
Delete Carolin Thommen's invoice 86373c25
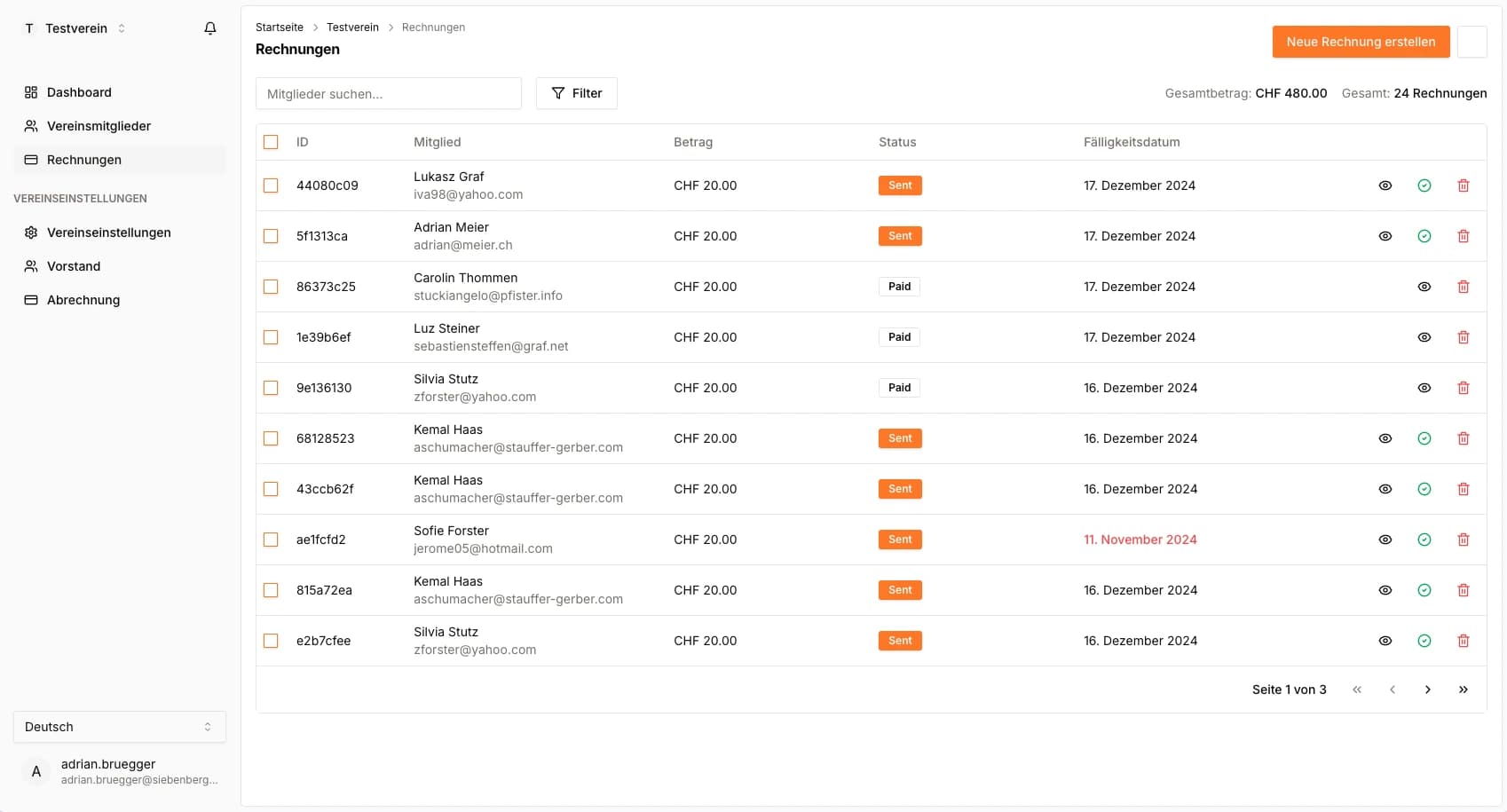pyautogui.click(x=1464, y=287)
